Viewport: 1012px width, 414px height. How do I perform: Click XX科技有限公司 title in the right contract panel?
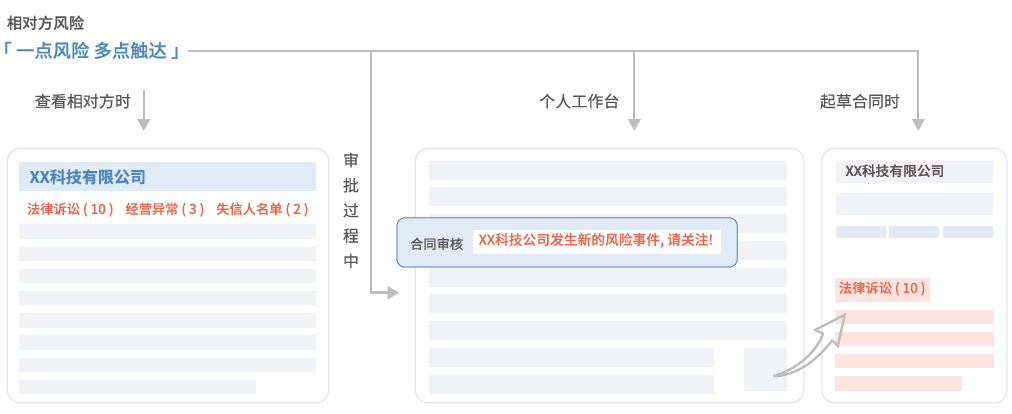894,171
